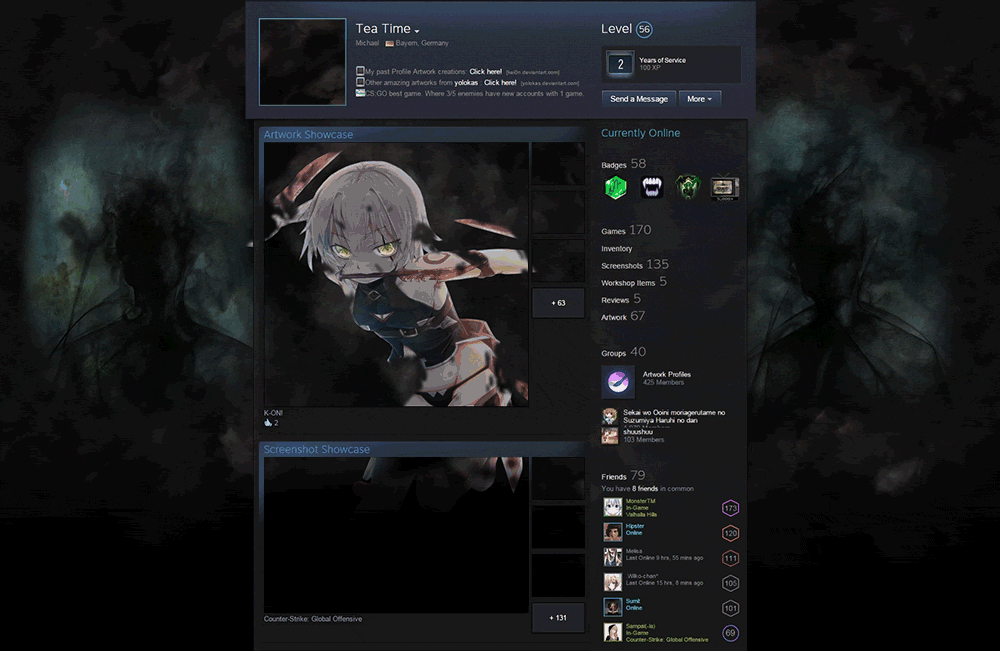Click the level 120 hexagon badge
The image size is (1000, 651).
(x=730, y=533)
